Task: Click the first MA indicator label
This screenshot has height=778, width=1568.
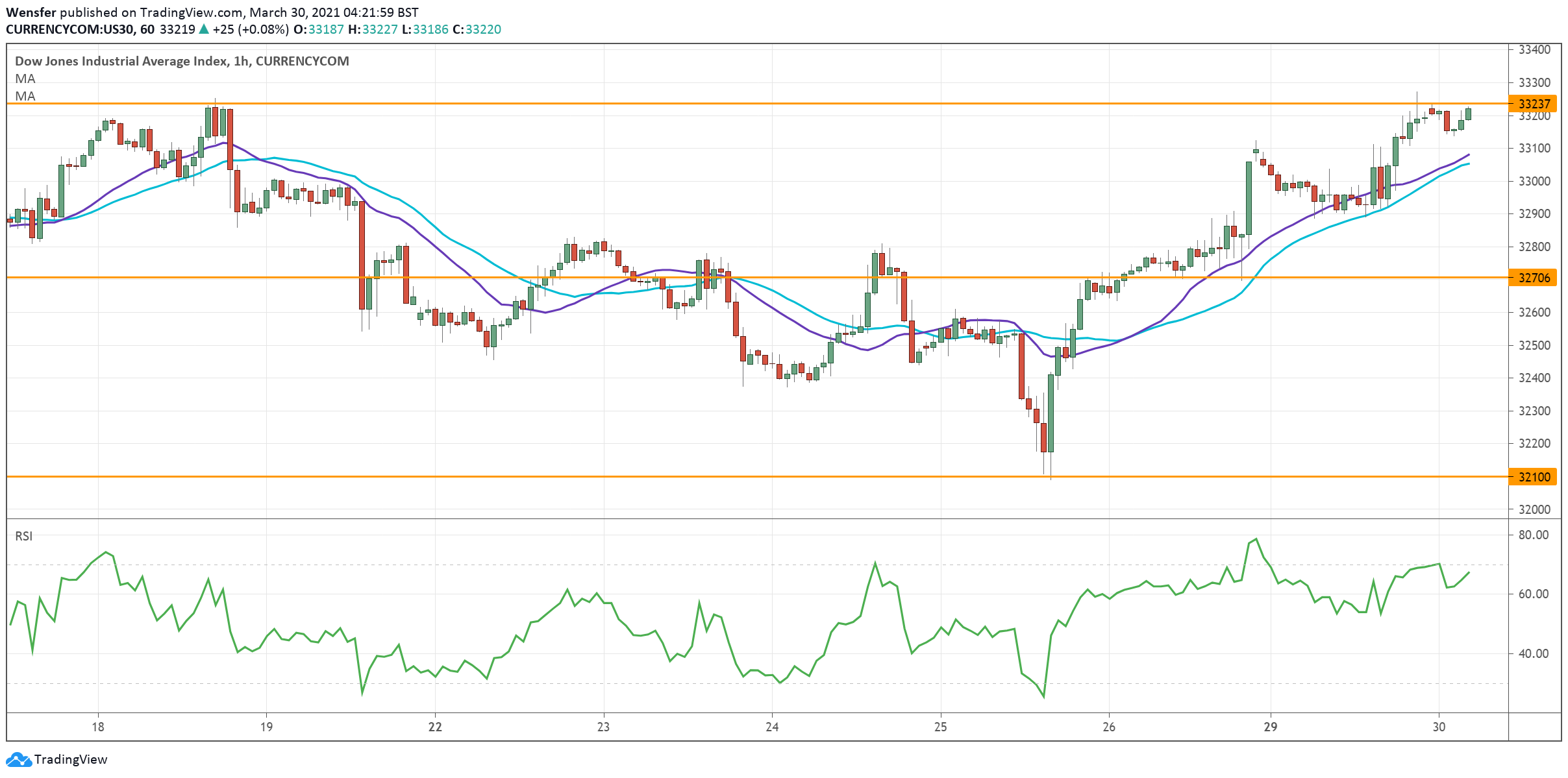Action: click(x=25, y=79)
